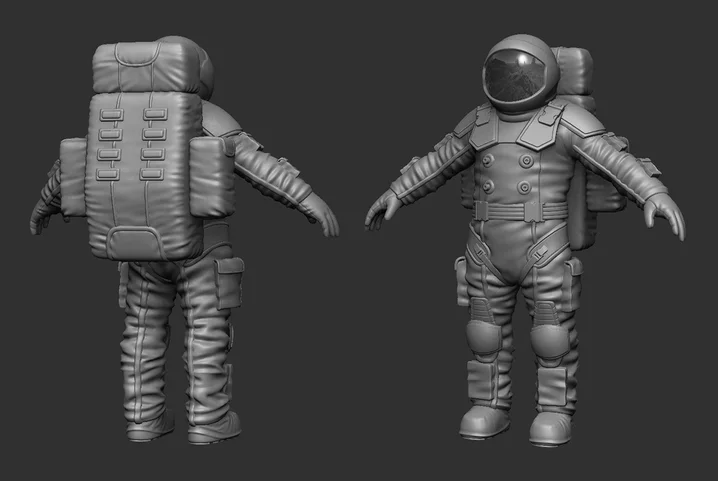Click the helmet visor on the front-view astronaut
This screenshot has height=481, width=718.
click(517, 77)
